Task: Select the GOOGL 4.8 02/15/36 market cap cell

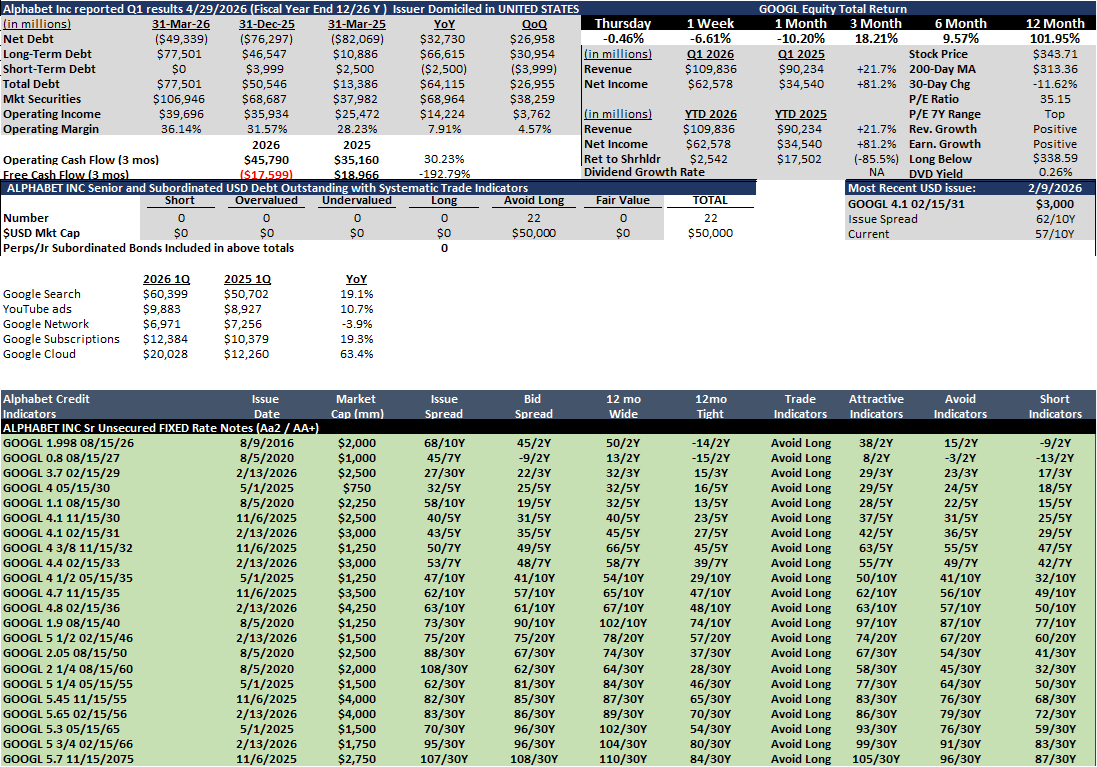Action: 356,608
